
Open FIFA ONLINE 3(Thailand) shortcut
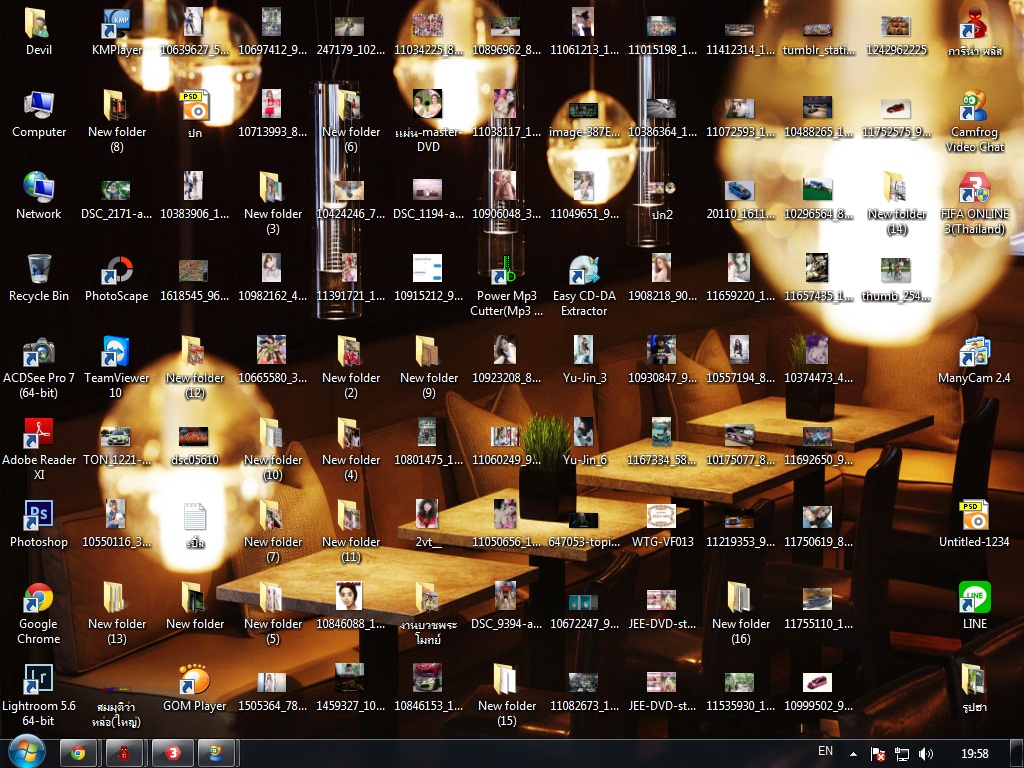[x=974, y=204]
